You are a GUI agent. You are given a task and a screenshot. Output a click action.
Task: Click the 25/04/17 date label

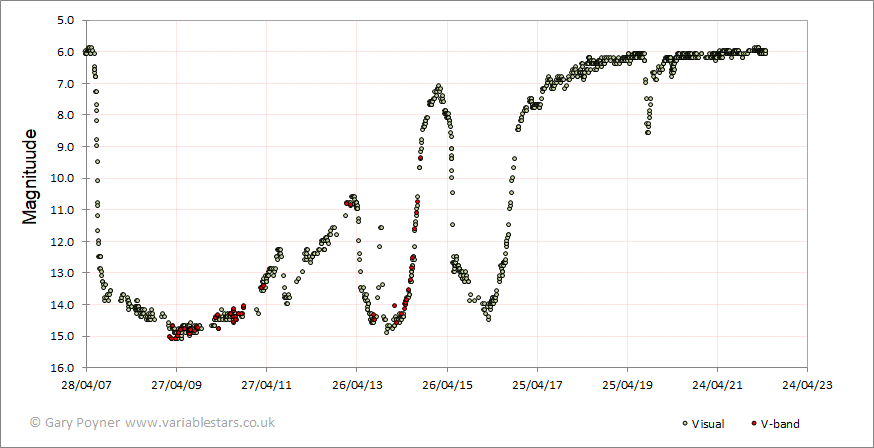coord(537,386)
